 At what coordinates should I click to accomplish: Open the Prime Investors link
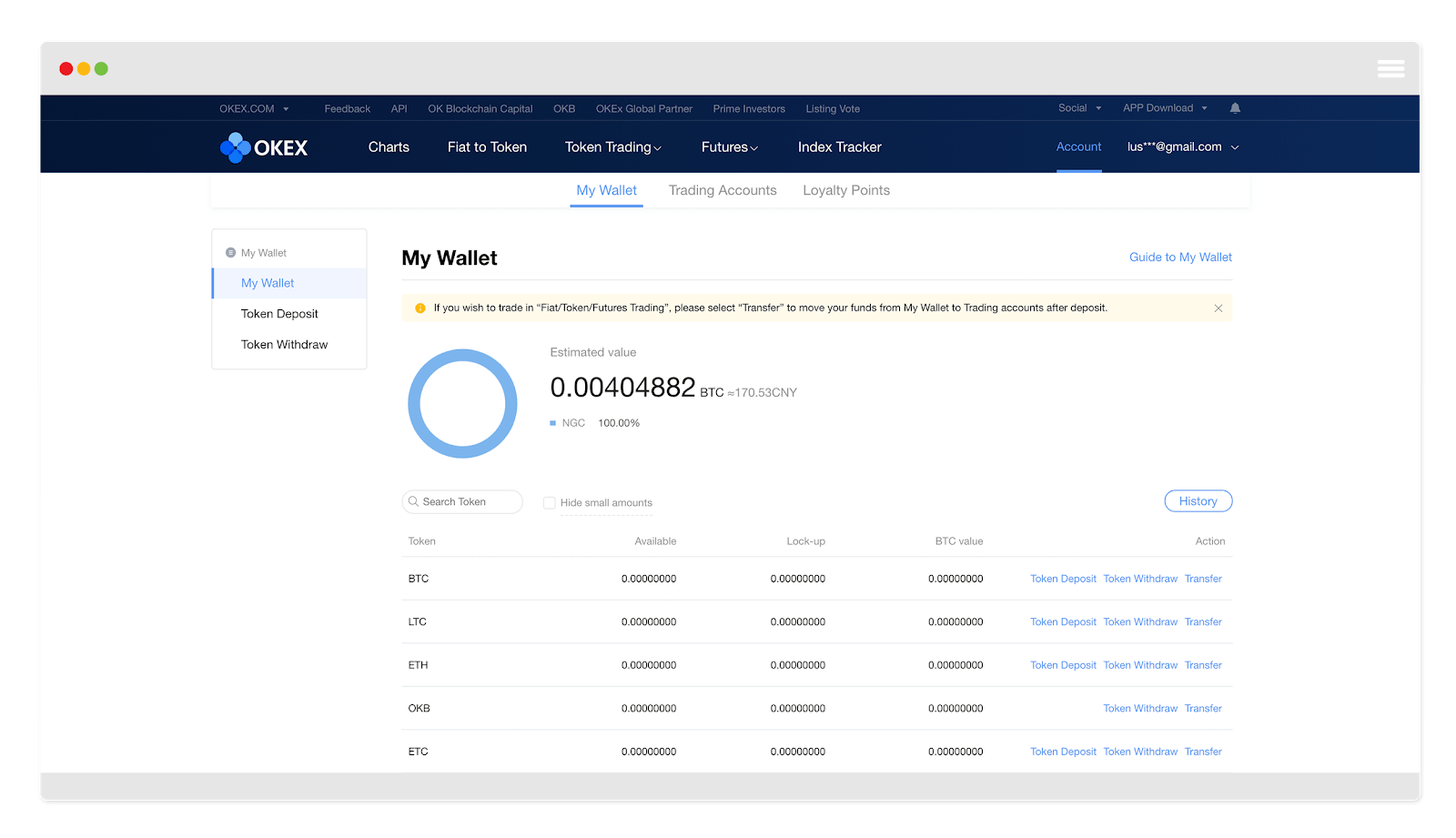(x=749, y=109)
